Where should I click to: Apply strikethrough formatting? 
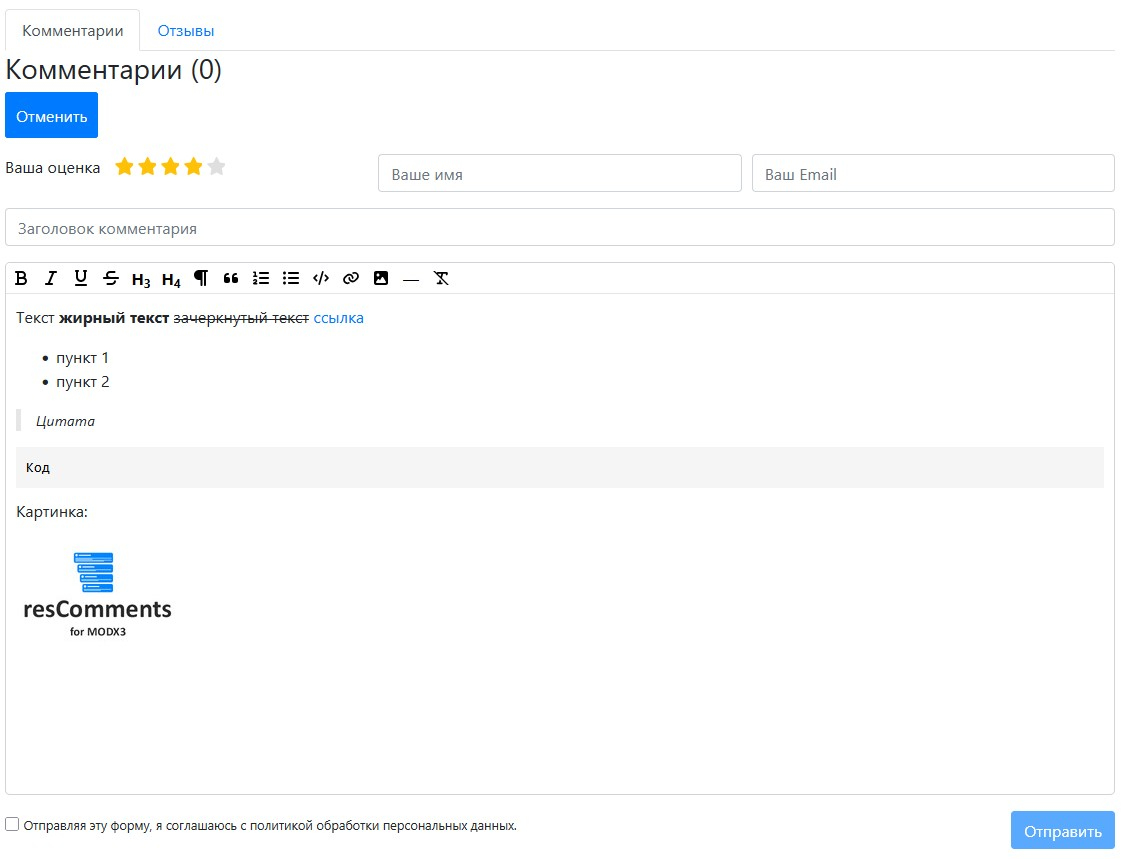click(111, 278)
